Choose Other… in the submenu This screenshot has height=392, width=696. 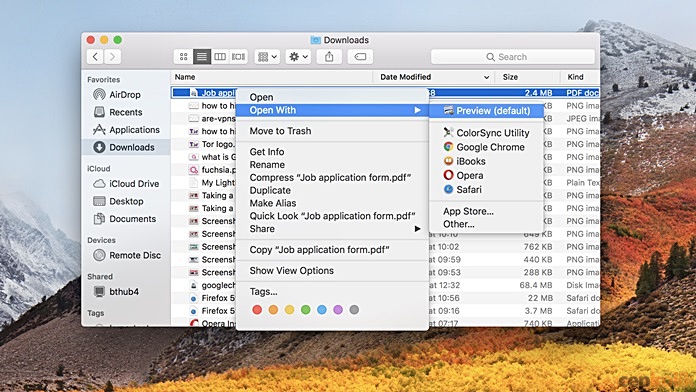[x=486, y=224]
